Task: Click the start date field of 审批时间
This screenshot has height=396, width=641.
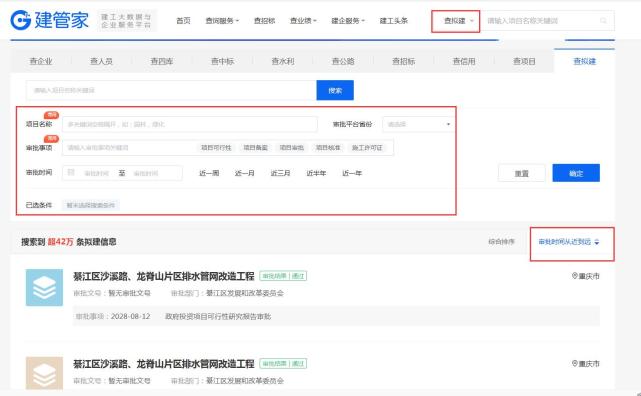Action: pos(96,173)
